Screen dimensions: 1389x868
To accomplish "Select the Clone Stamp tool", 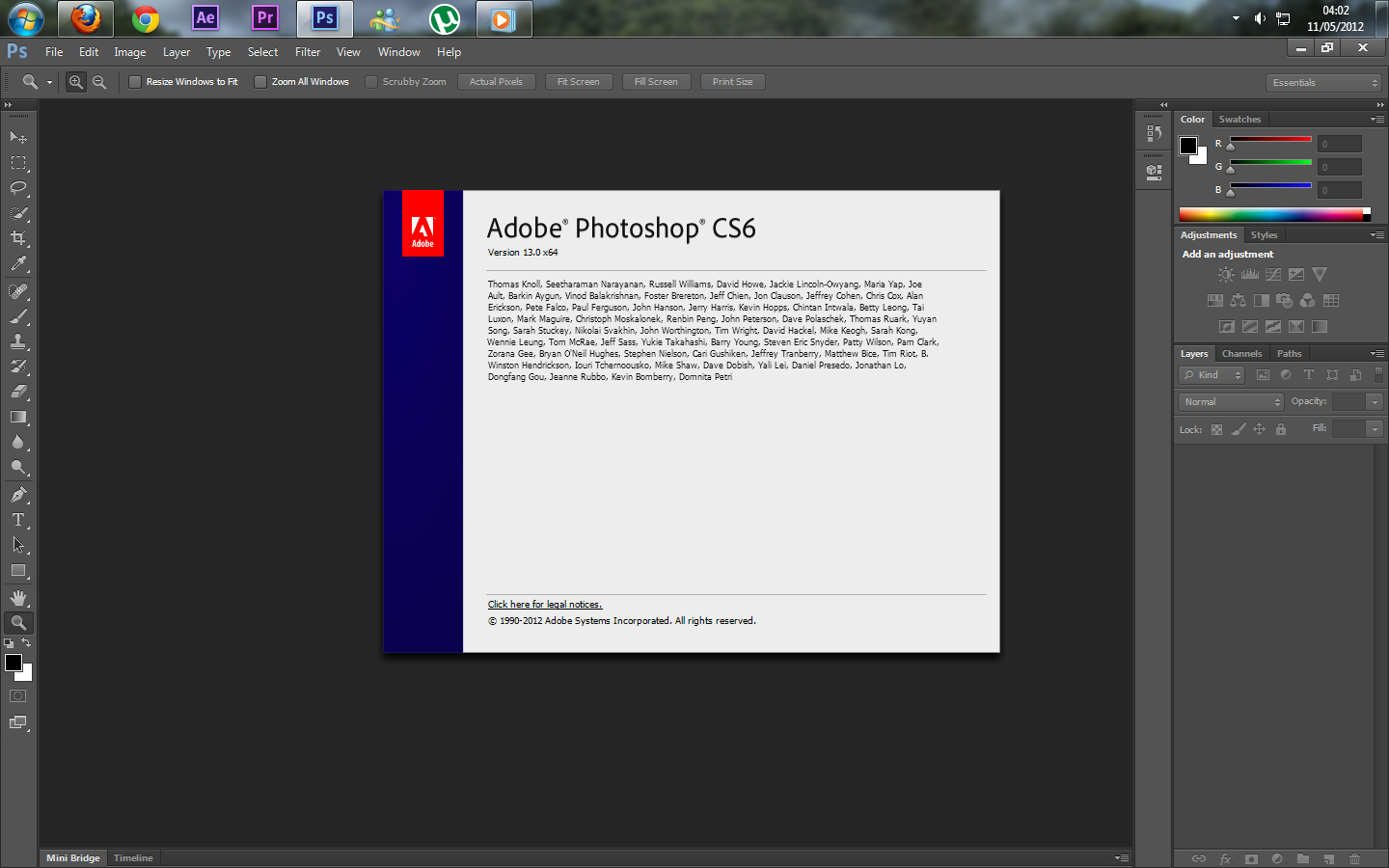I will pyautogui.click(x=18, y=341).
